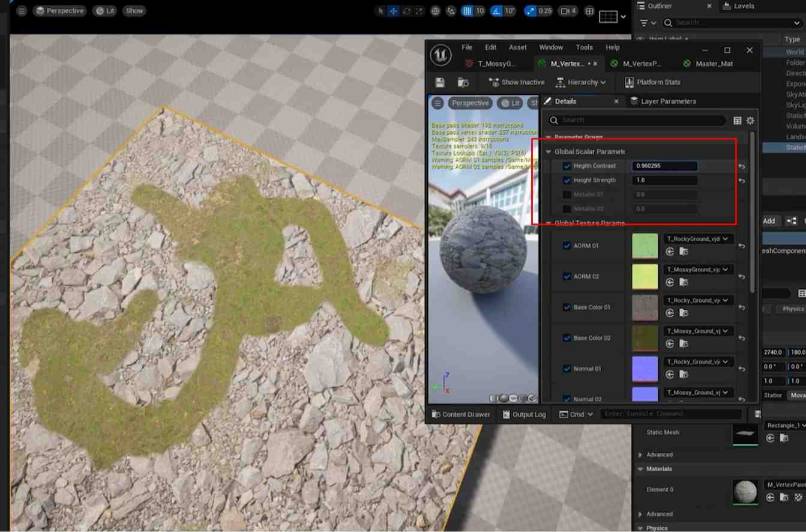Browse to Normal 01 texture asset

click(684, 375)
